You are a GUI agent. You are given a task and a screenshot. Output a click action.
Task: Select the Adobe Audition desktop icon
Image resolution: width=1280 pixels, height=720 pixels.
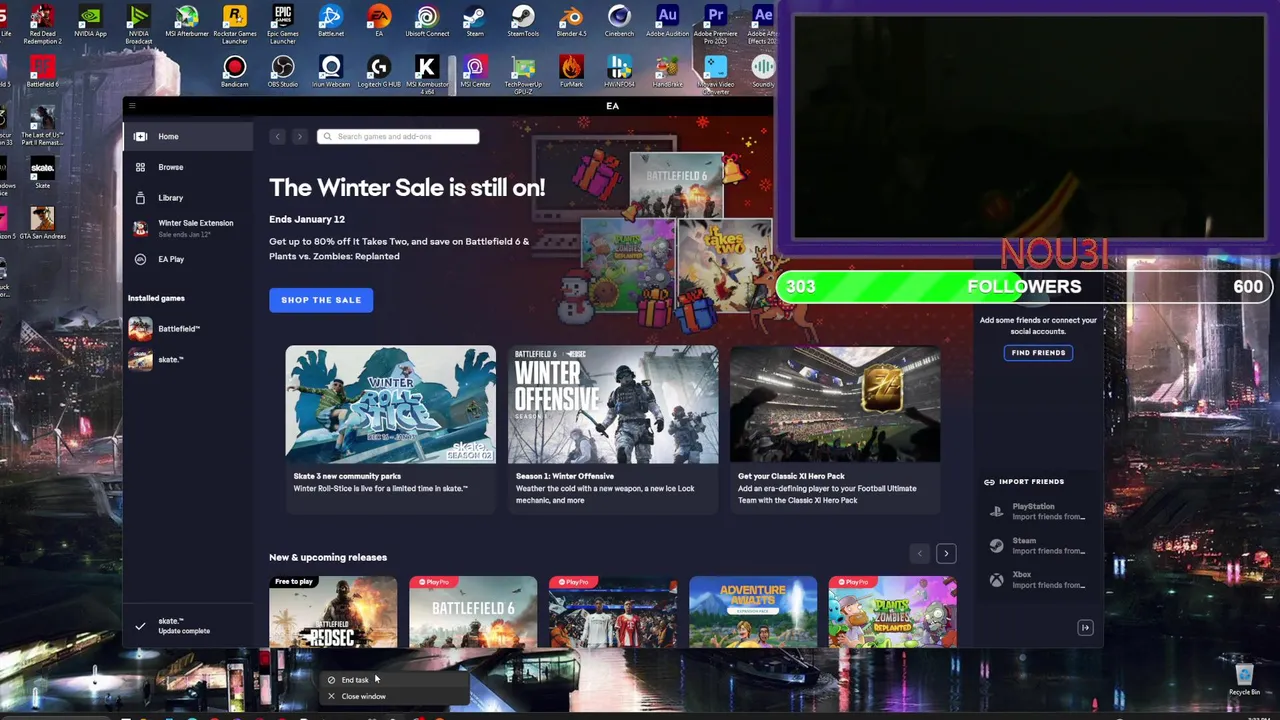click(667, 22)
